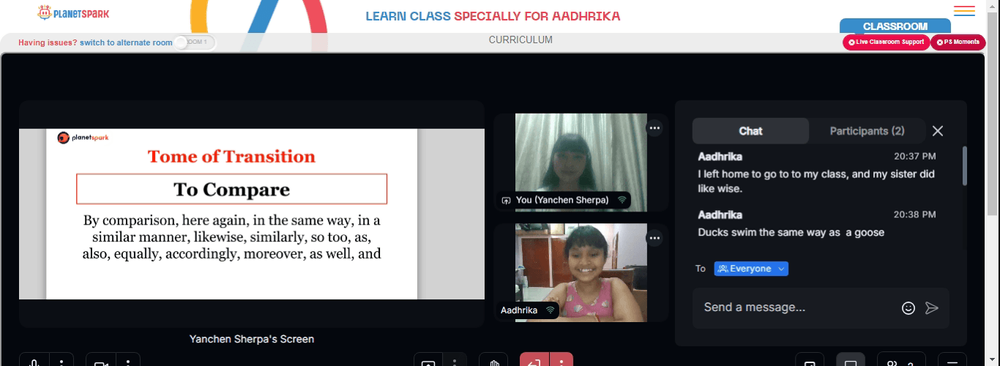Click the 'To Compare' heading on slide
The image size is (1000, 366).
coord(232,189)
